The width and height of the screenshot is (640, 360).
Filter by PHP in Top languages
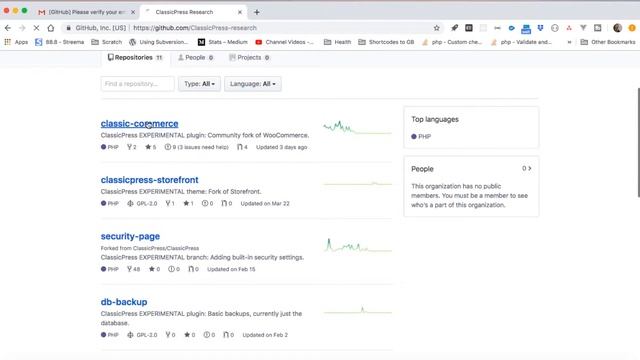pos(421,136)
